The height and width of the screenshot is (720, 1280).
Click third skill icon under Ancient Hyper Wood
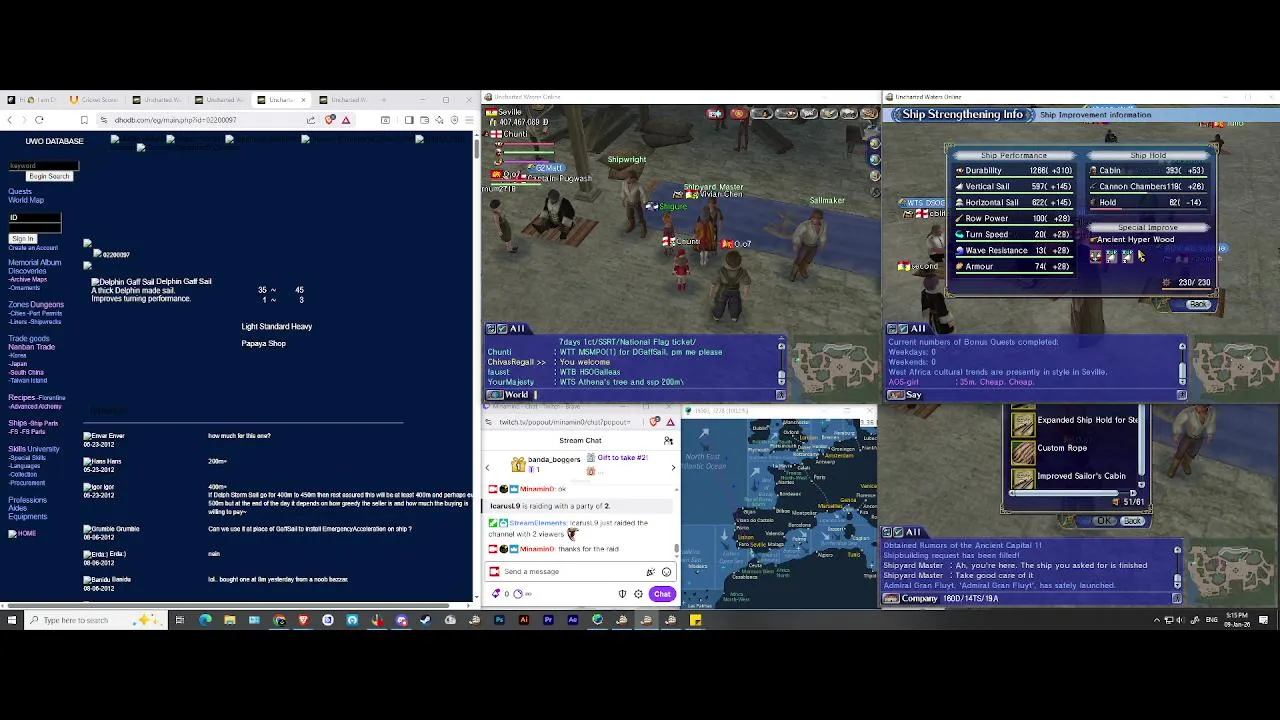point(1127,257)
